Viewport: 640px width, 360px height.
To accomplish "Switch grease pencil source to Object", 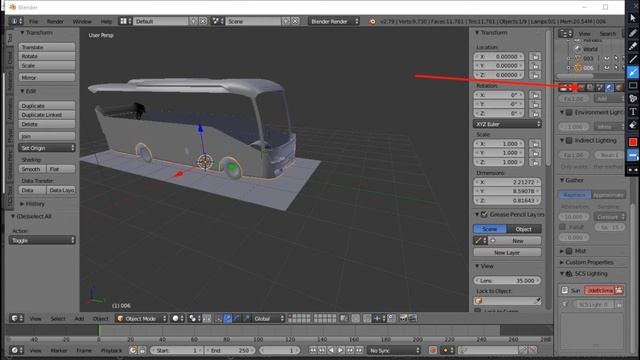I will click(x=524, y=229).
